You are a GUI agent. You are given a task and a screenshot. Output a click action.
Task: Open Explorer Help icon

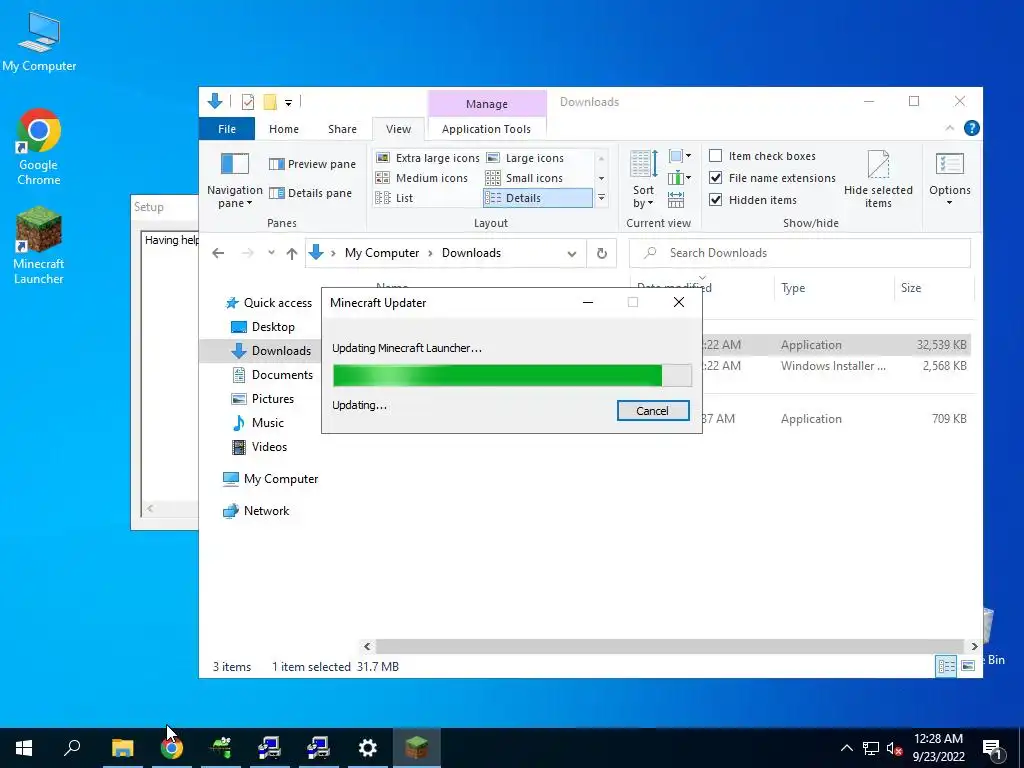tap(972, 128)
